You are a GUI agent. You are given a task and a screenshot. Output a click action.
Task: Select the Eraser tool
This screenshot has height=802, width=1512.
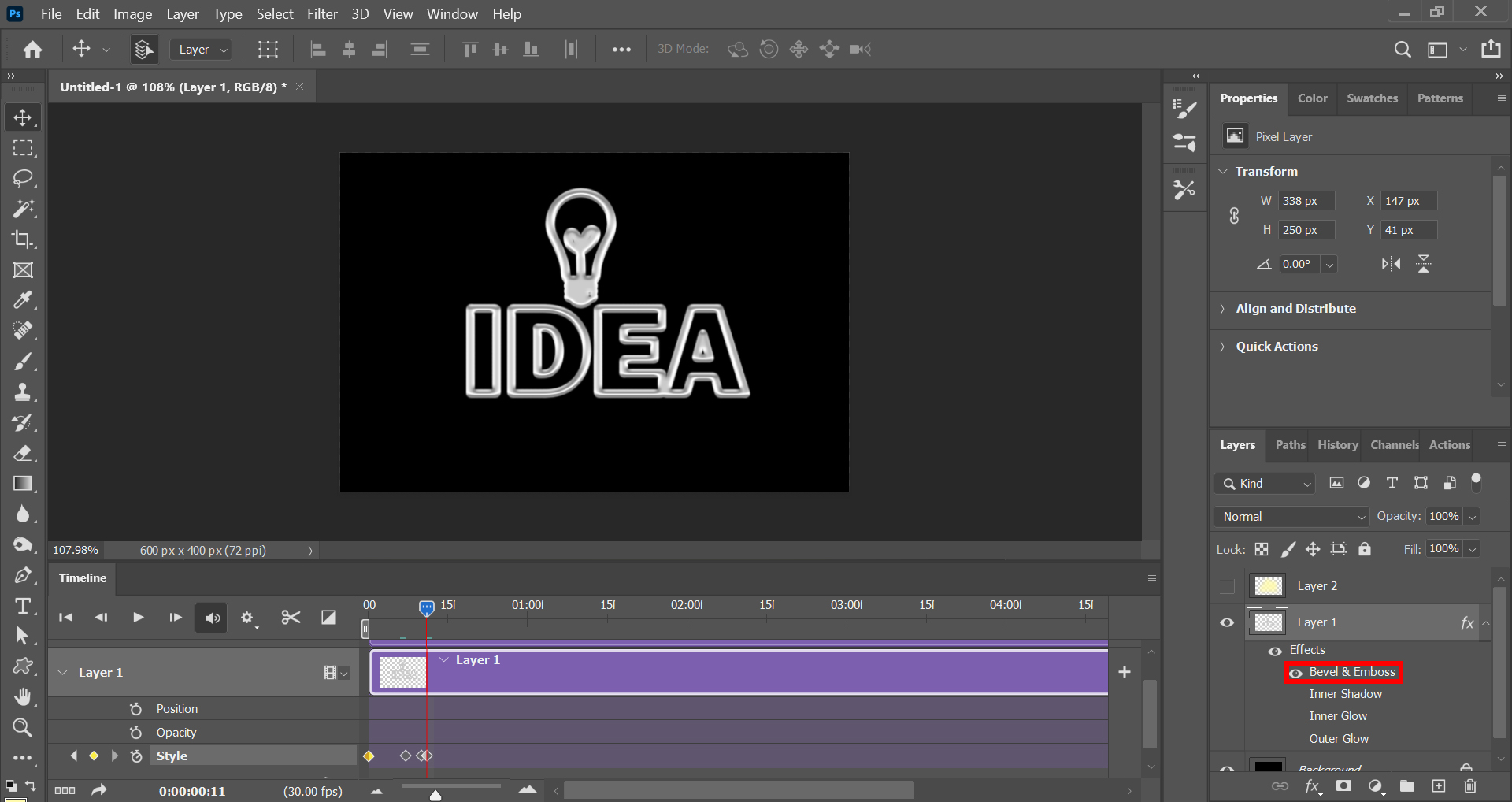[x=23, y=453]
